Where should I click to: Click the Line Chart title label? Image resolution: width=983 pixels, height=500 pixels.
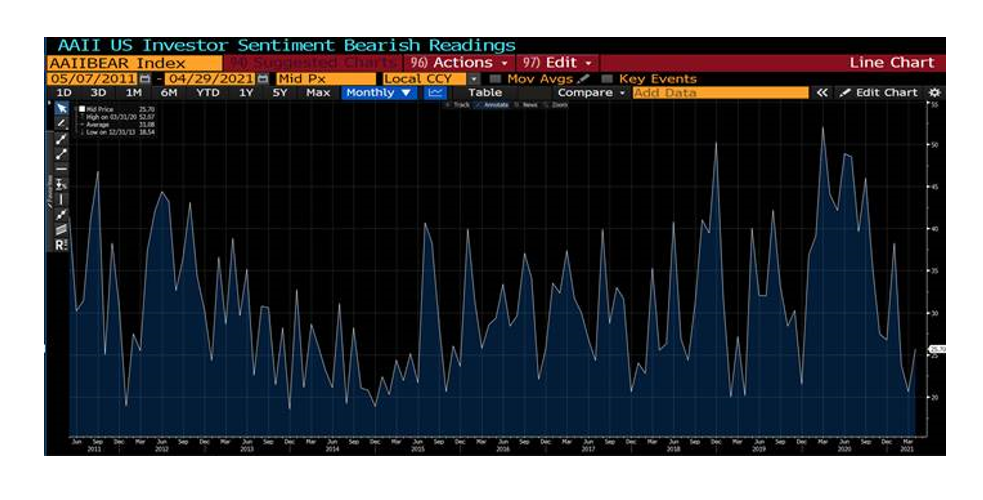pos(891,63)
